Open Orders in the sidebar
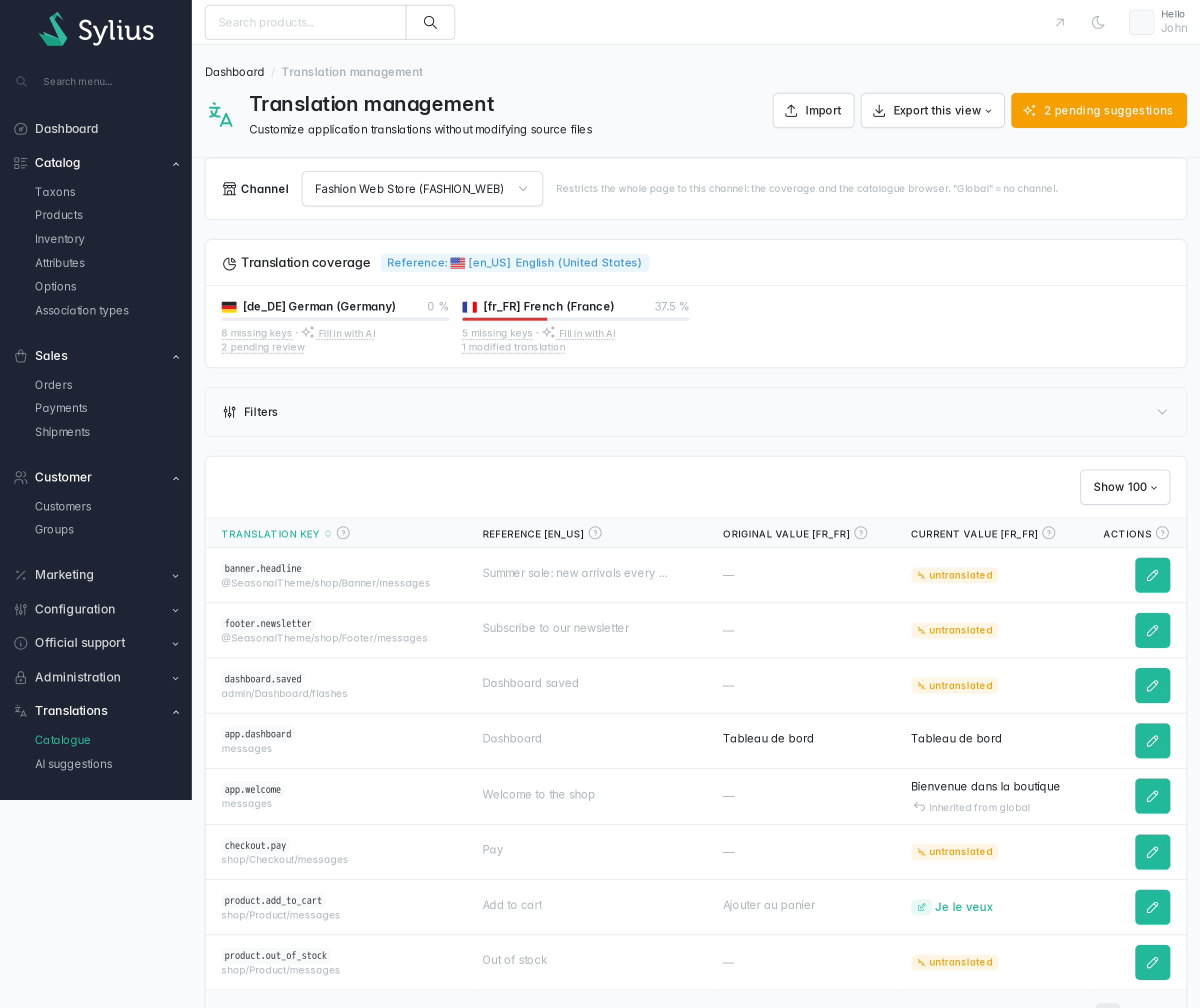Screen dimensions: 1200x1008 [x=53, y=384]
